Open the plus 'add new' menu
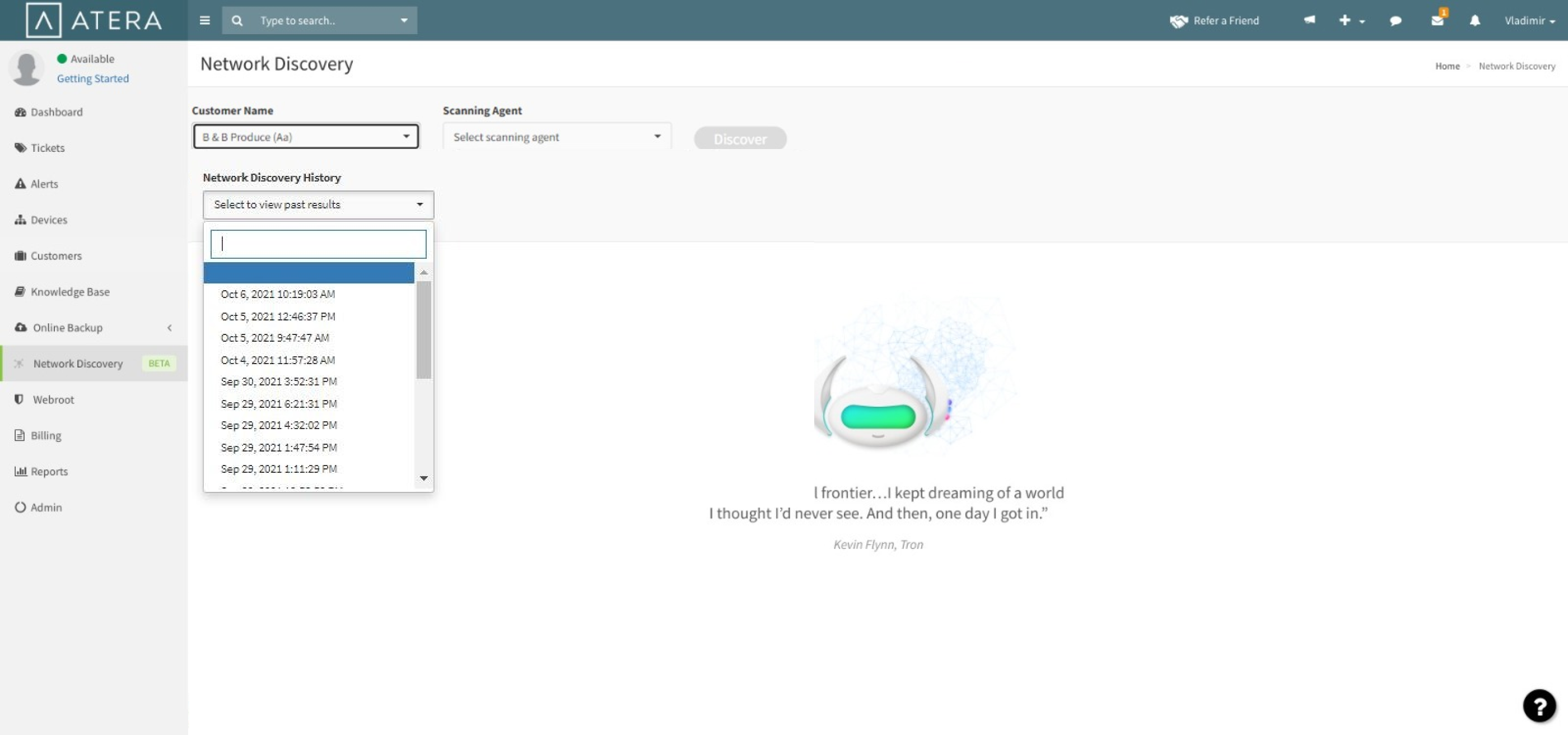 coord(1351,20)
